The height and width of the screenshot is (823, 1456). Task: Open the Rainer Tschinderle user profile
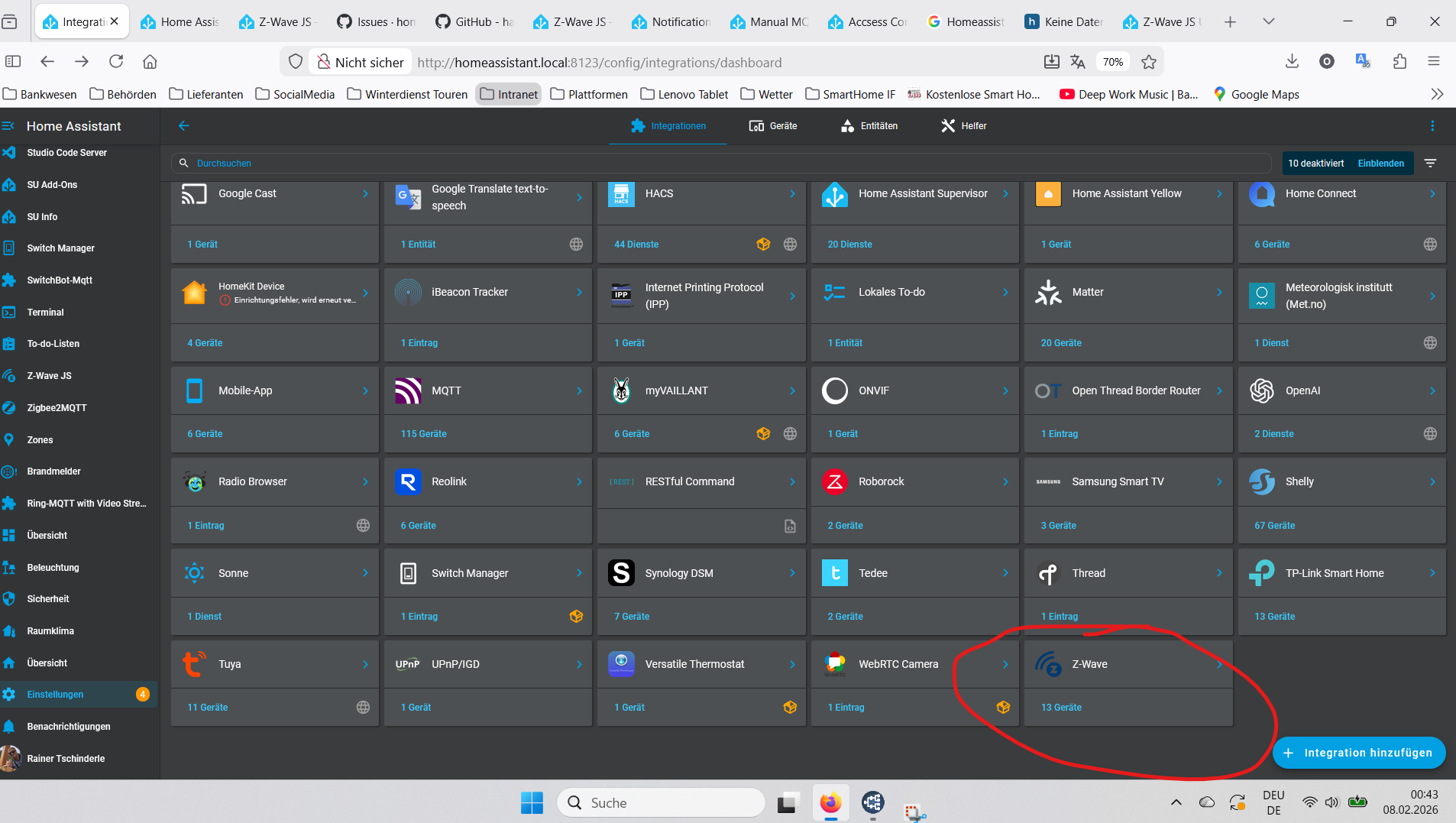click(79, 759)
